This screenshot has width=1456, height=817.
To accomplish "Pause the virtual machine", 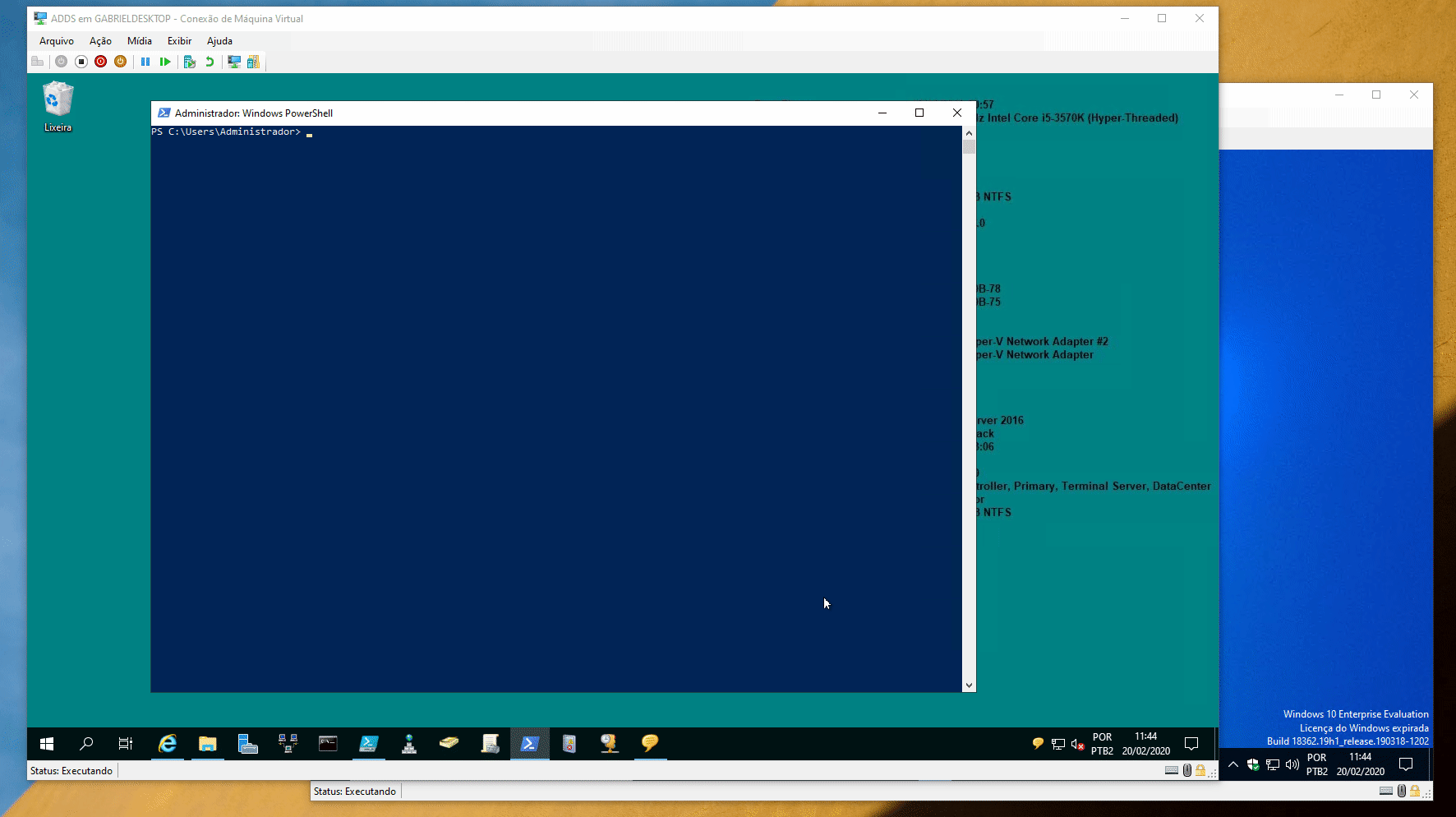I will pyautogui.click(x=145, y=62).
